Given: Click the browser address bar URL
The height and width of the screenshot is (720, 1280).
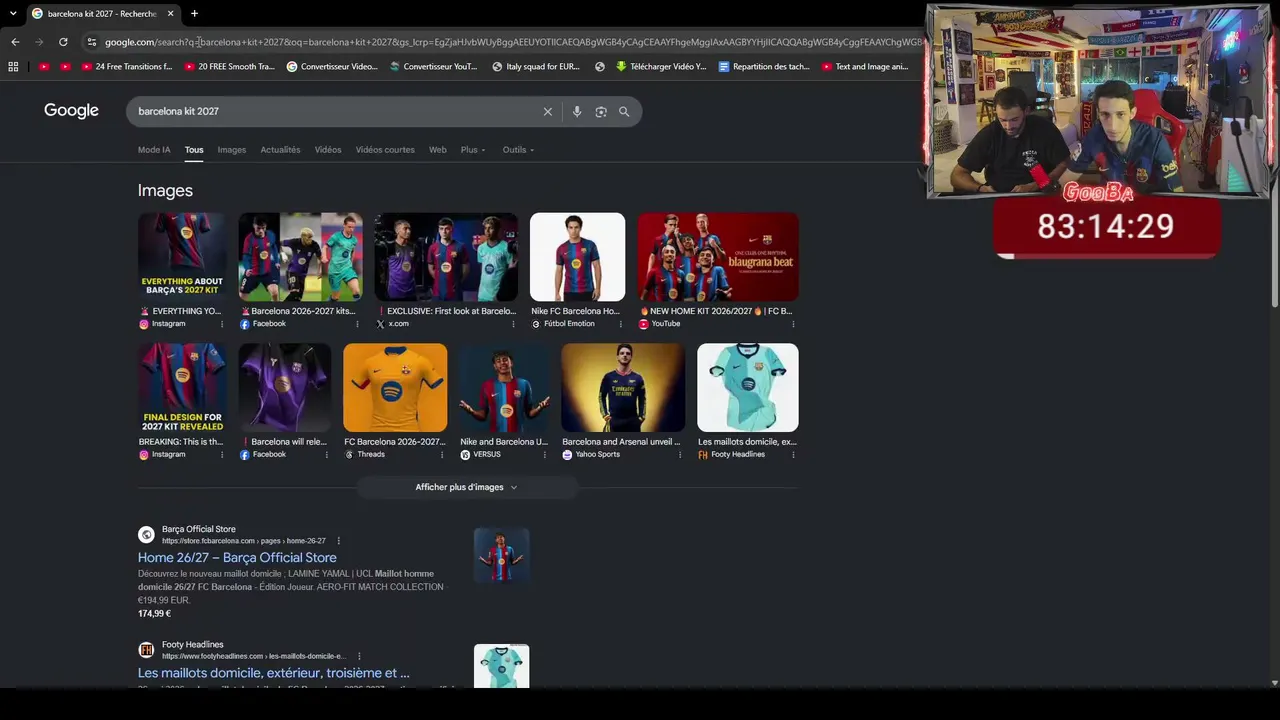Looking at the screenshot, I should [512, 42].
